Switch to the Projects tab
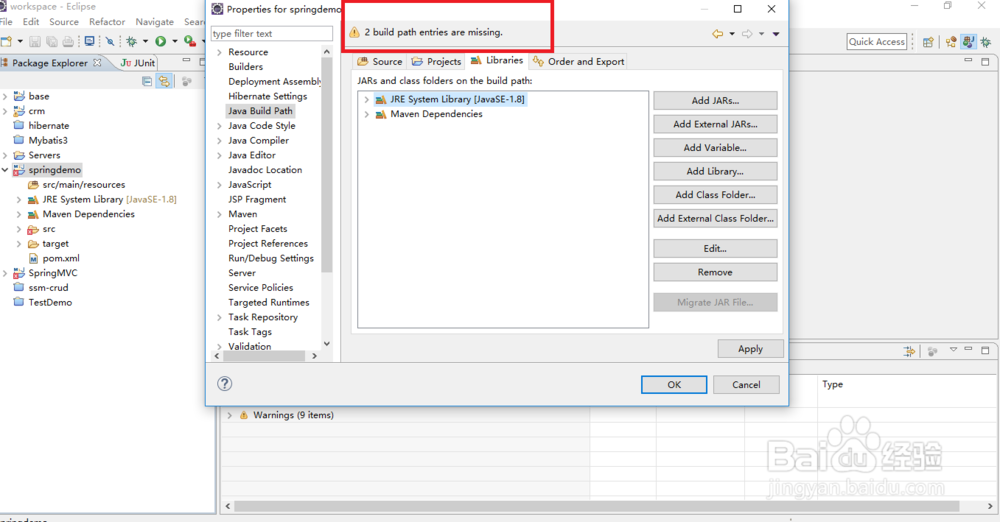1000x522 pixels. click(436, 61)
